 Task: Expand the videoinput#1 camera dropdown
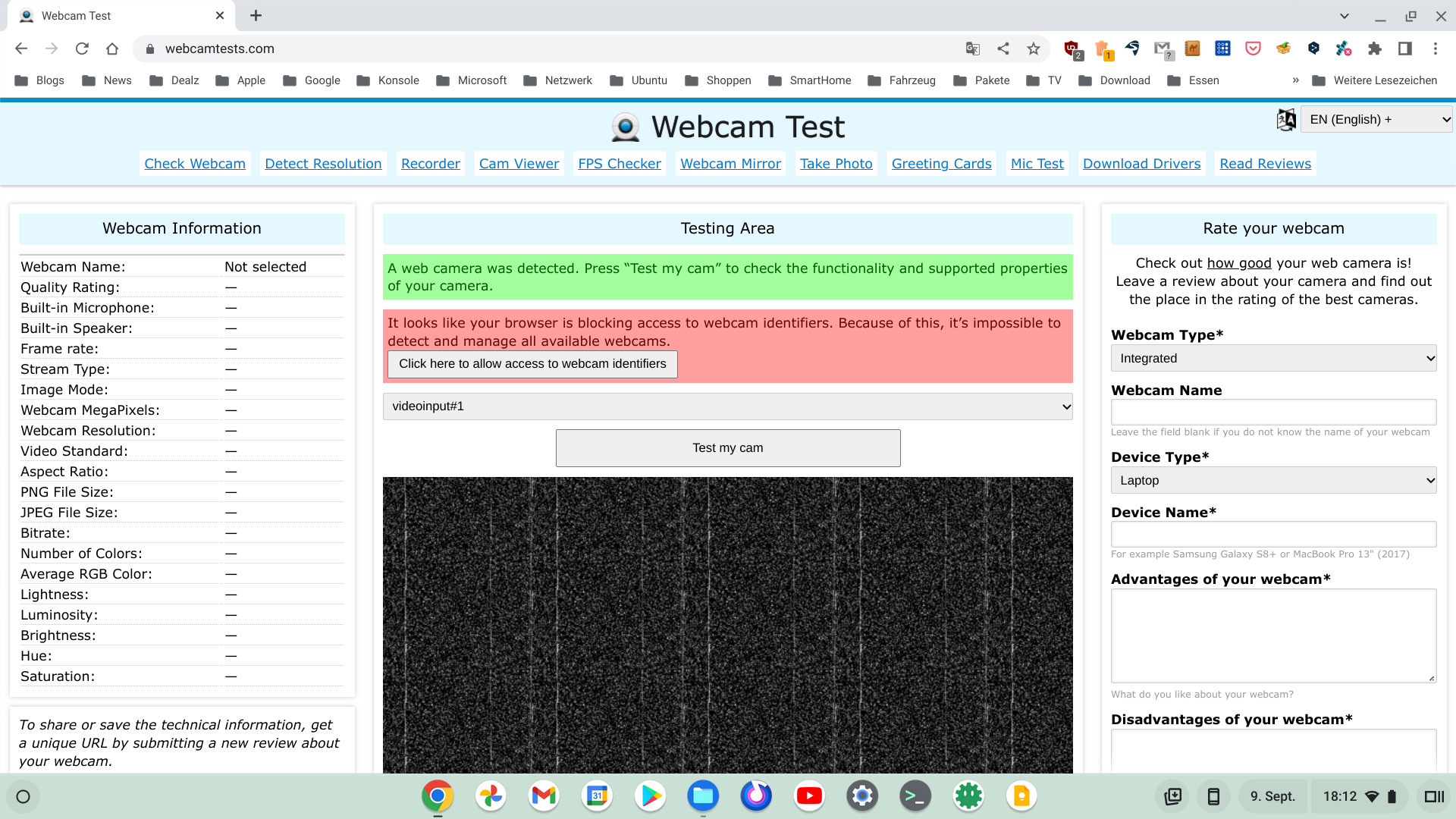click(727, 406)
